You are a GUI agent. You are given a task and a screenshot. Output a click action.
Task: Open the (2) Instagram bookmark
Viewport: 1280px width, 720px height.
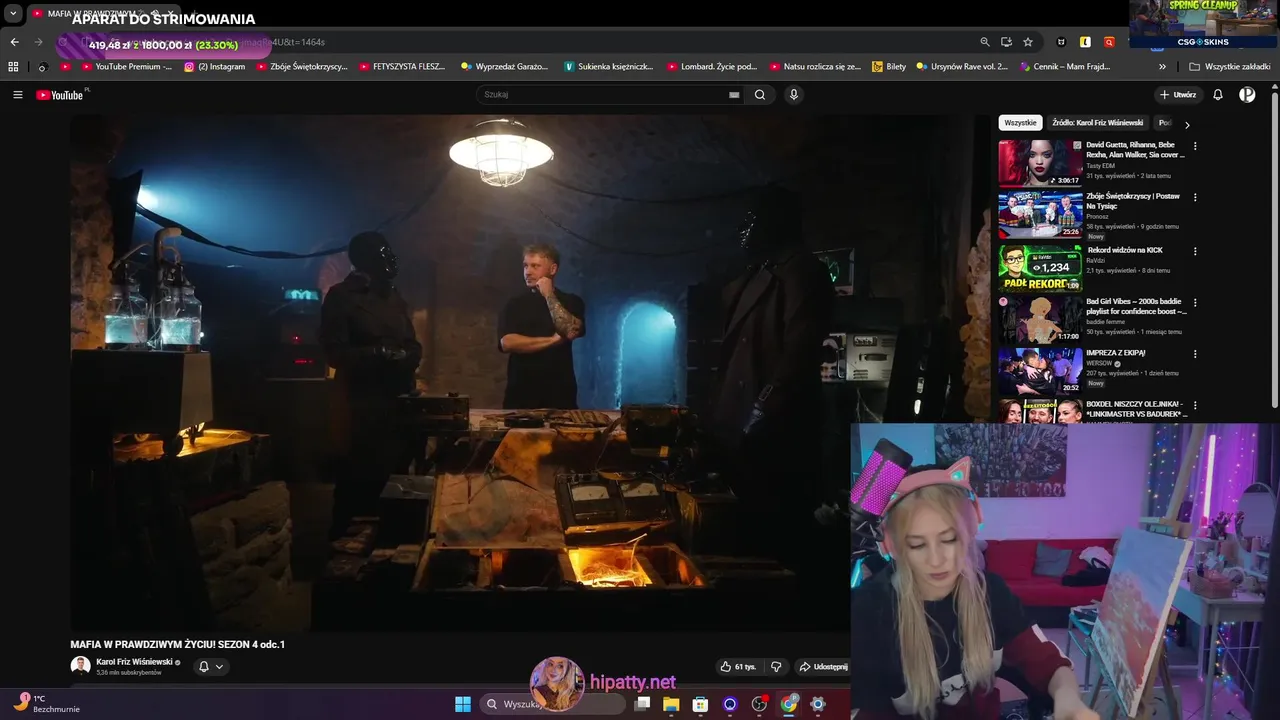(x=215, y=67)
